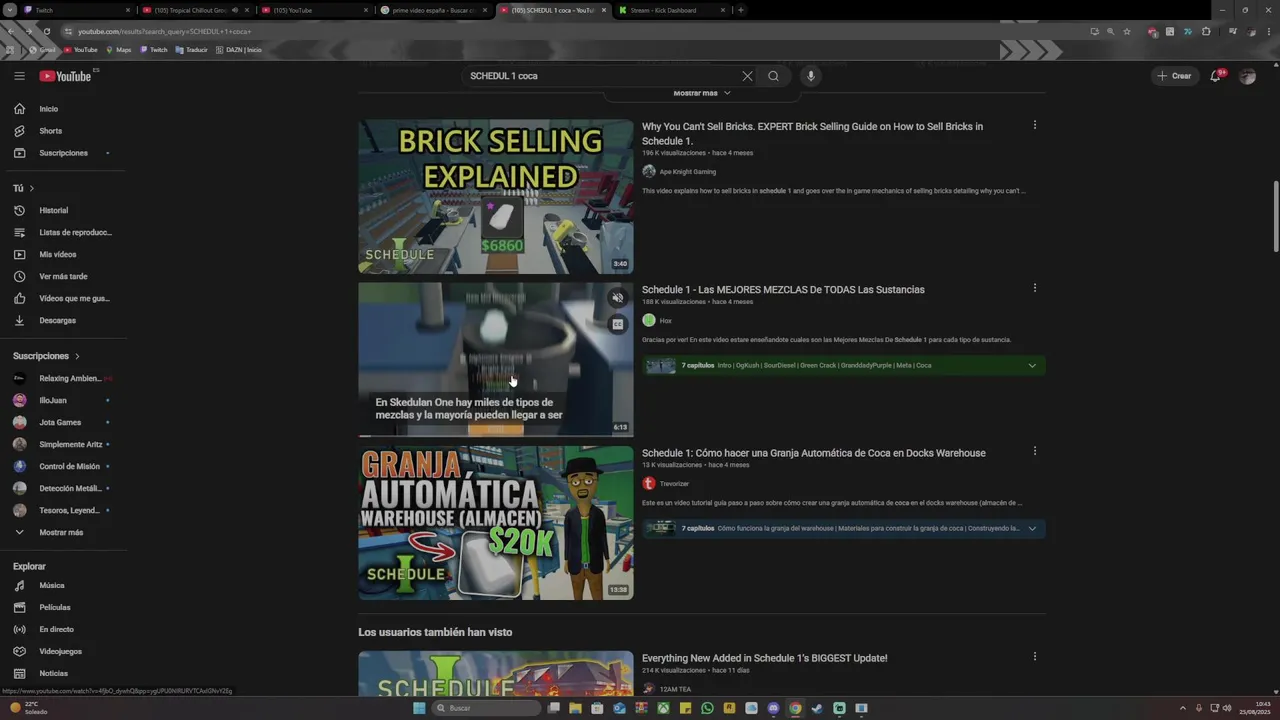Select the Música explore icon
The width and height of the screenshot is (1280, 720).
[19, 586]
